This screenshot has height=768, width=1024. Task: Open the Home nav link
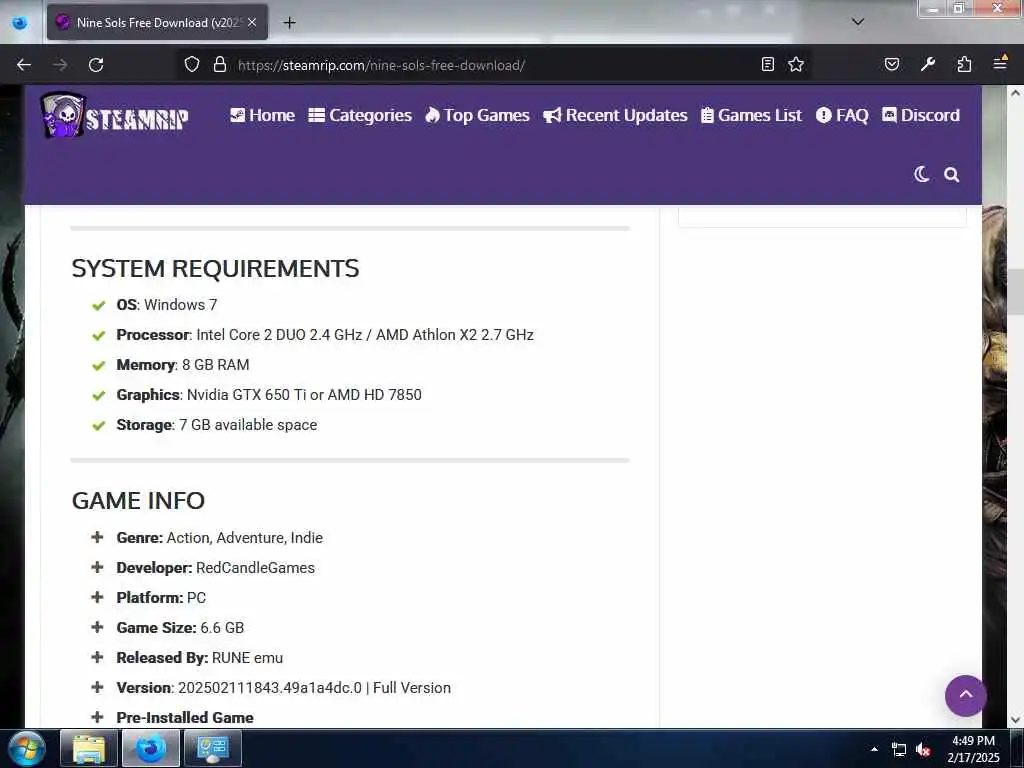[x=263, y=116]
